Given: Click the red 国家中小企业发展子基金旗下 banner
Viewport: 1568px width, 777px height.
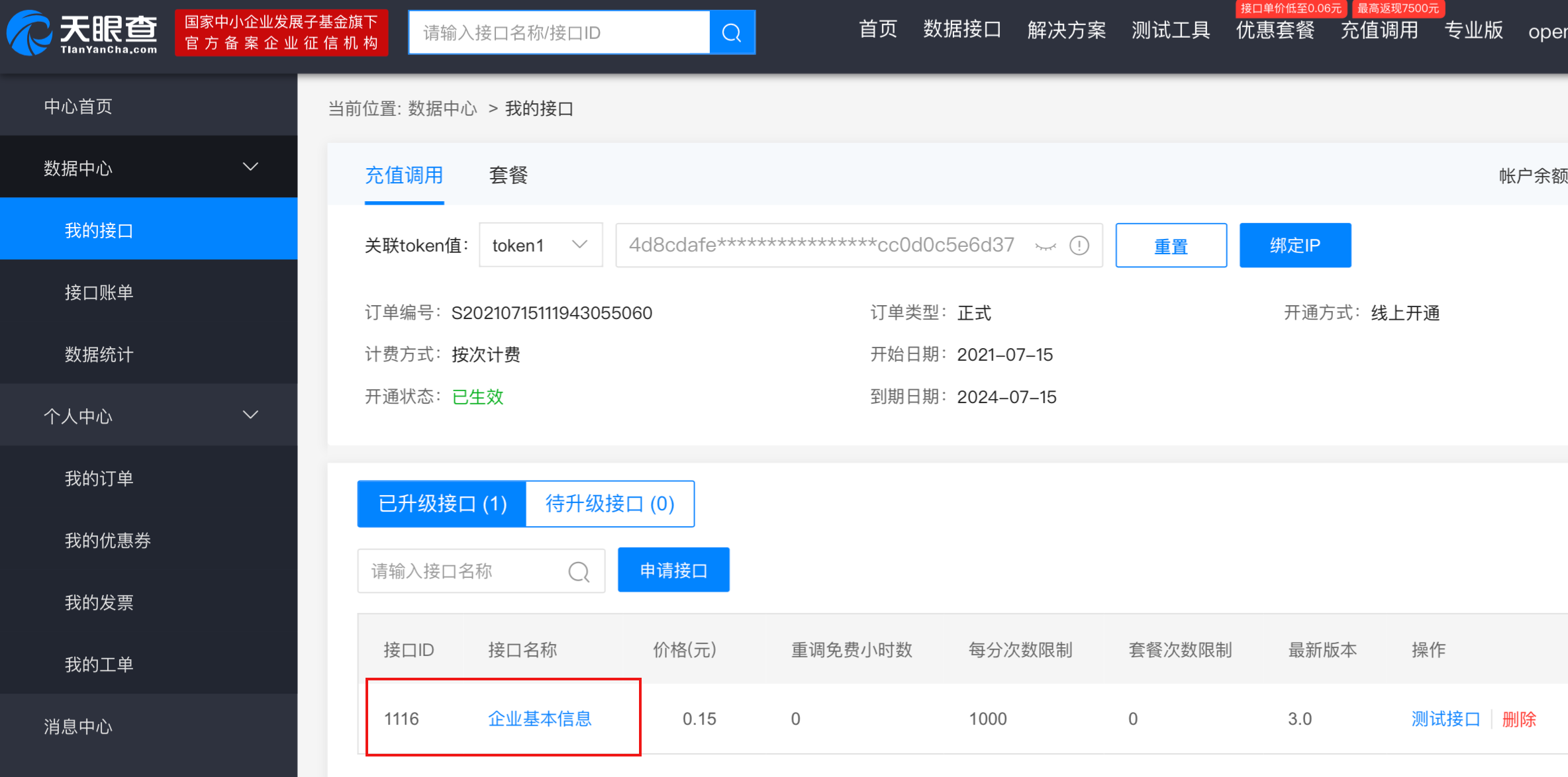Looking at the screenshot, I should point(281,32).
